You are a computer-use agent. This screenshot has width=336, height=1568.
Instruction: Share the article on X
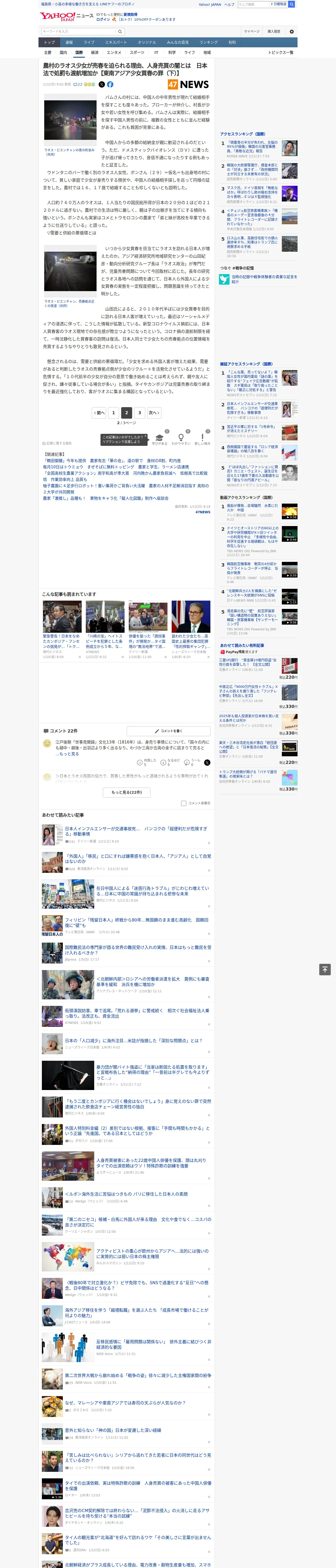coord(102,85)
